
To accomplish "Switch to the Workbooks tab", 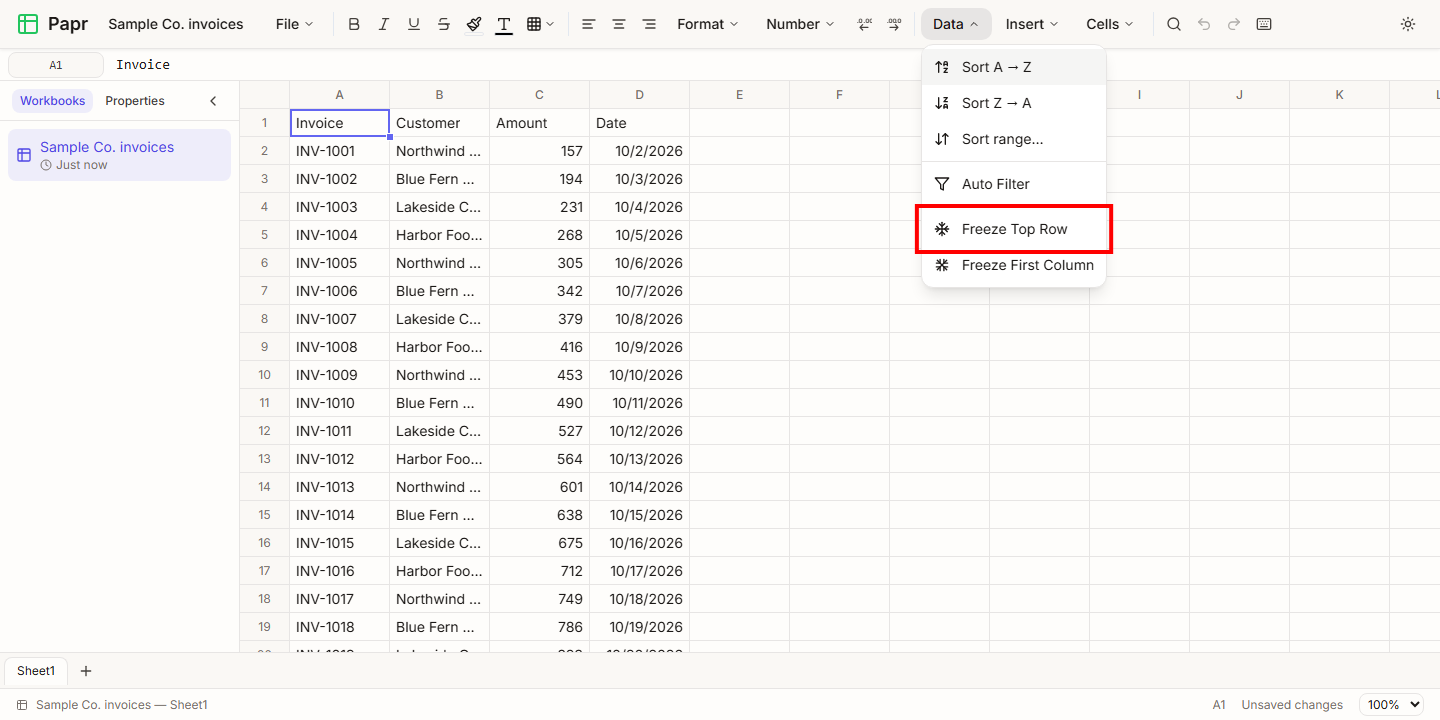I will (x=53, y=101).
